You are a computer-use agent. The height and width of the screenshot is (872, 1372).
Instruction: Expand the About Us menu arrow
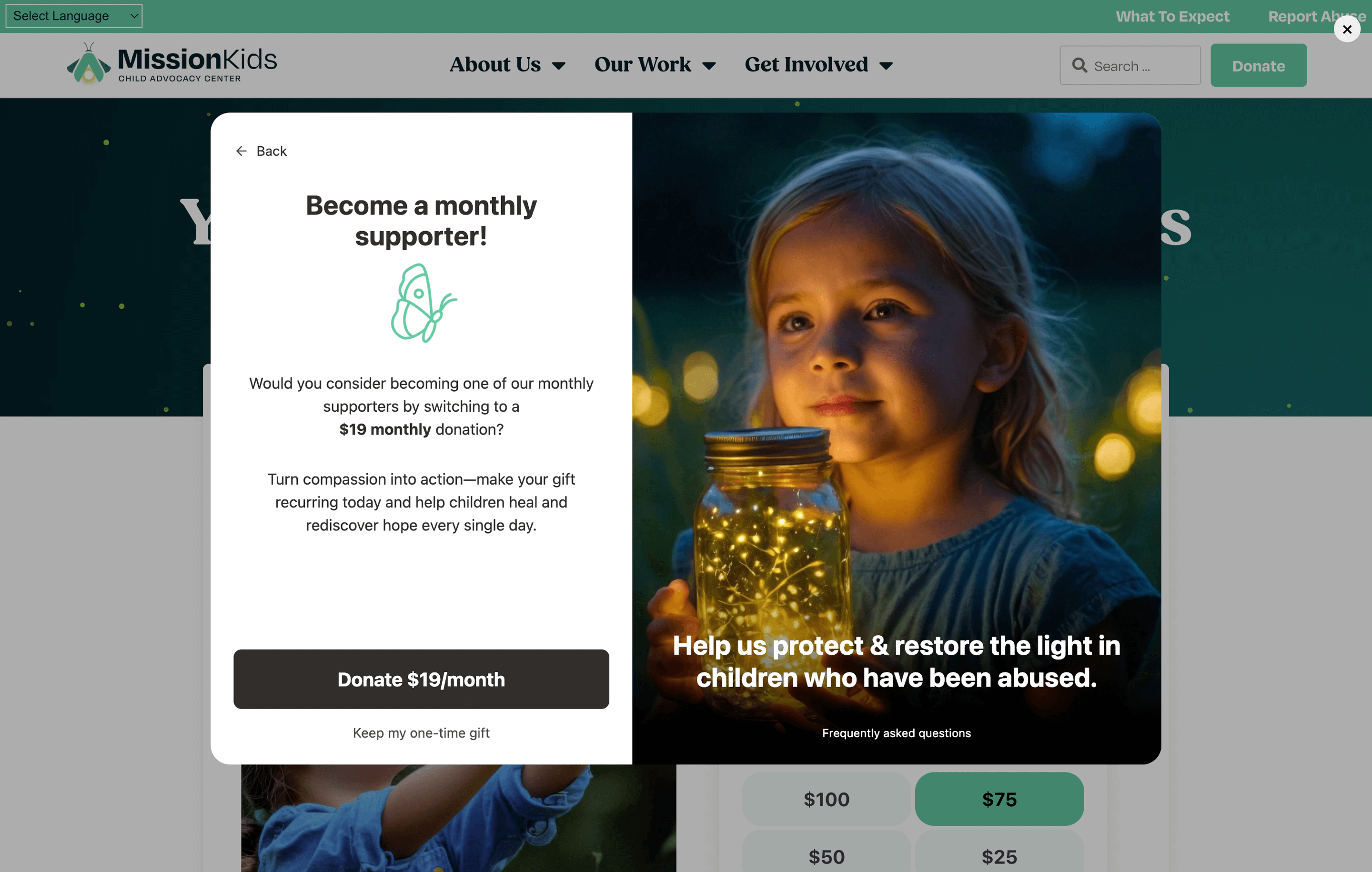[559, 66]
